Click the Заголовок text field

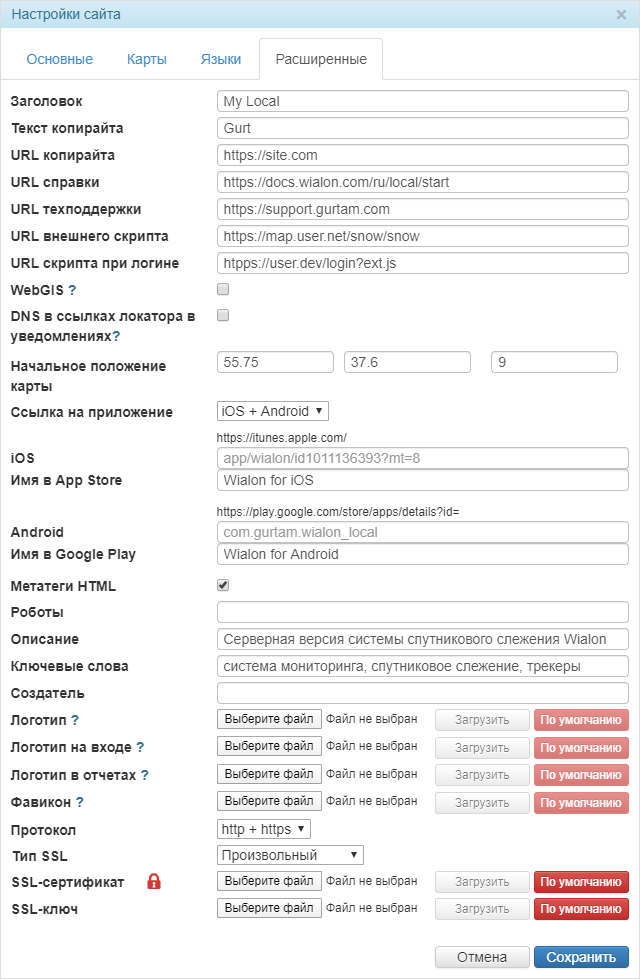(x=422, y=101)
